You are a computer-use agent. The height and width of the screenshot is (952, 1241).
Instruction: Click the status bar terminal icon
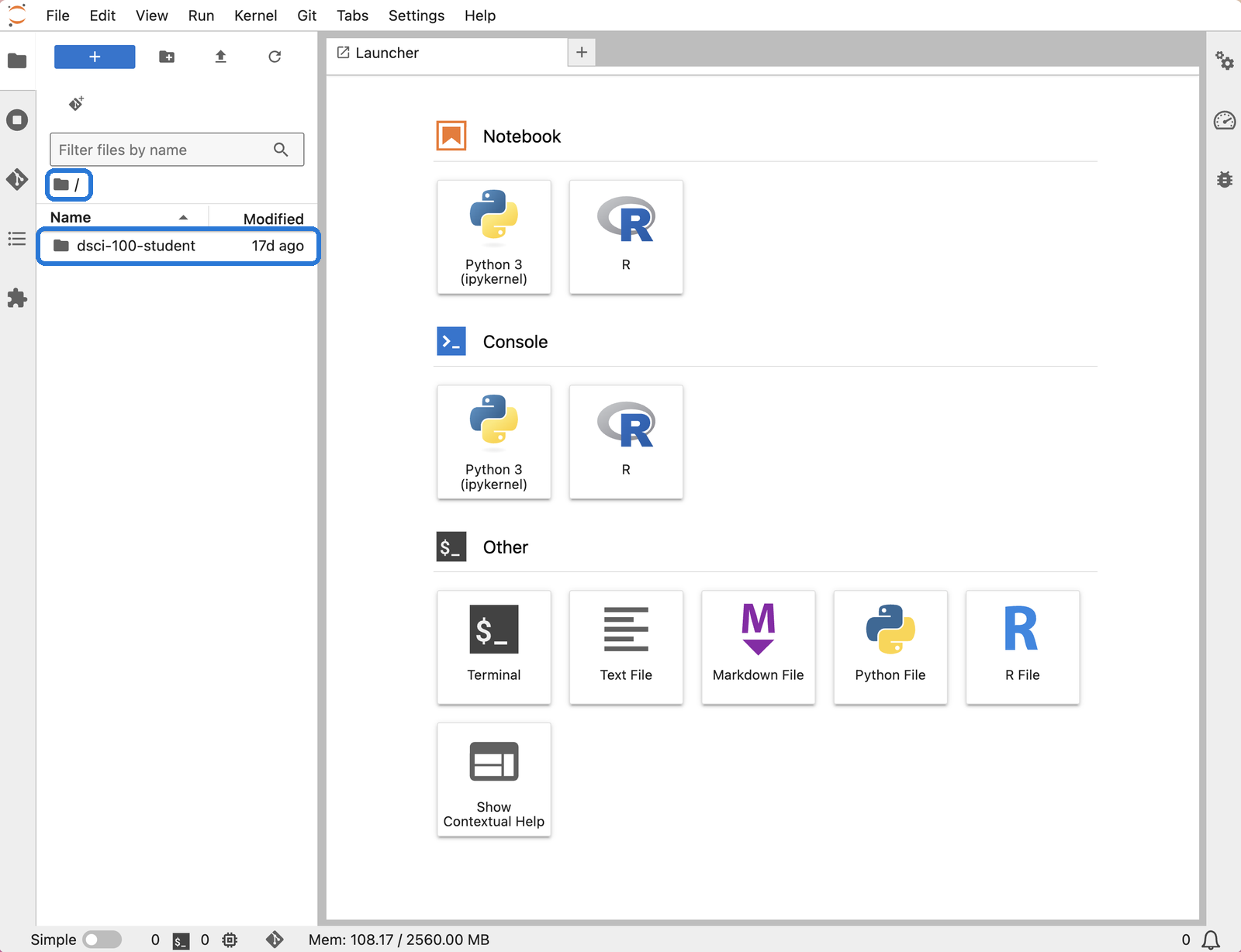coord(181,940)
